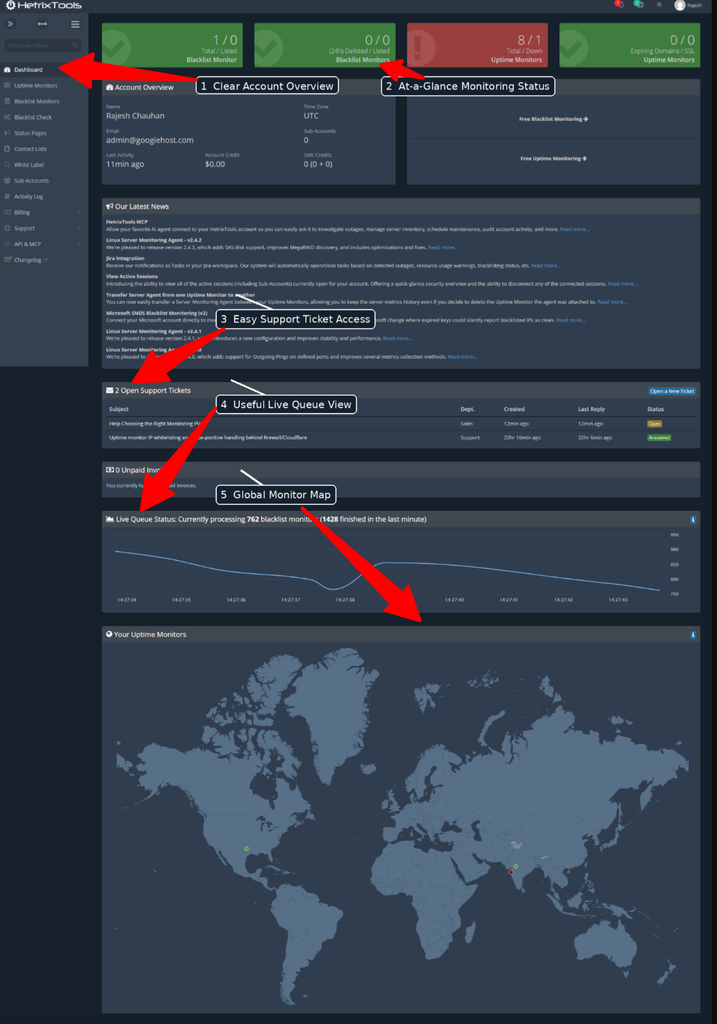The image size is (717, 1024).
Task: Click the HetrixTools logo
Action: pos(44,5)
